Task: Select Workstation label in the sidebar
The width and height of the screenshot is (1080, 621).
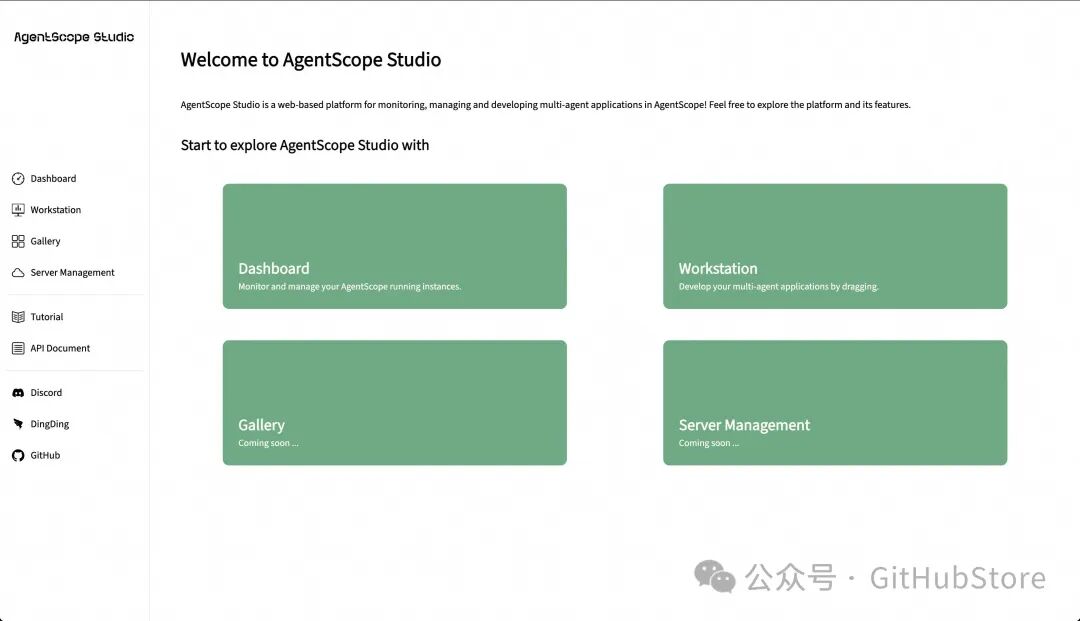Action: [x=56, y=210]
